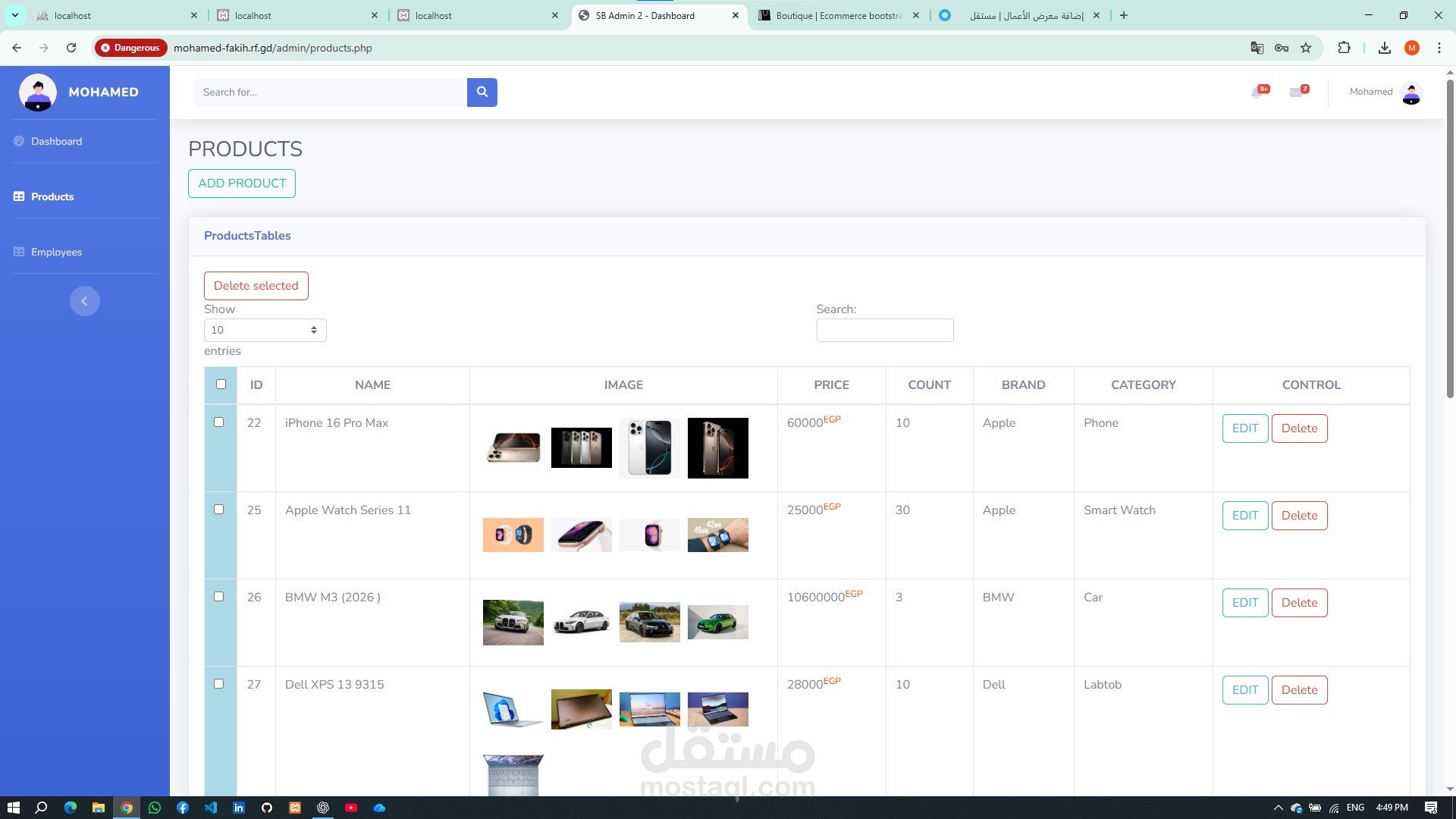Click the blue search magnifier button
The height and width of the screenshot is (819, 1456).
coord(482,92)
